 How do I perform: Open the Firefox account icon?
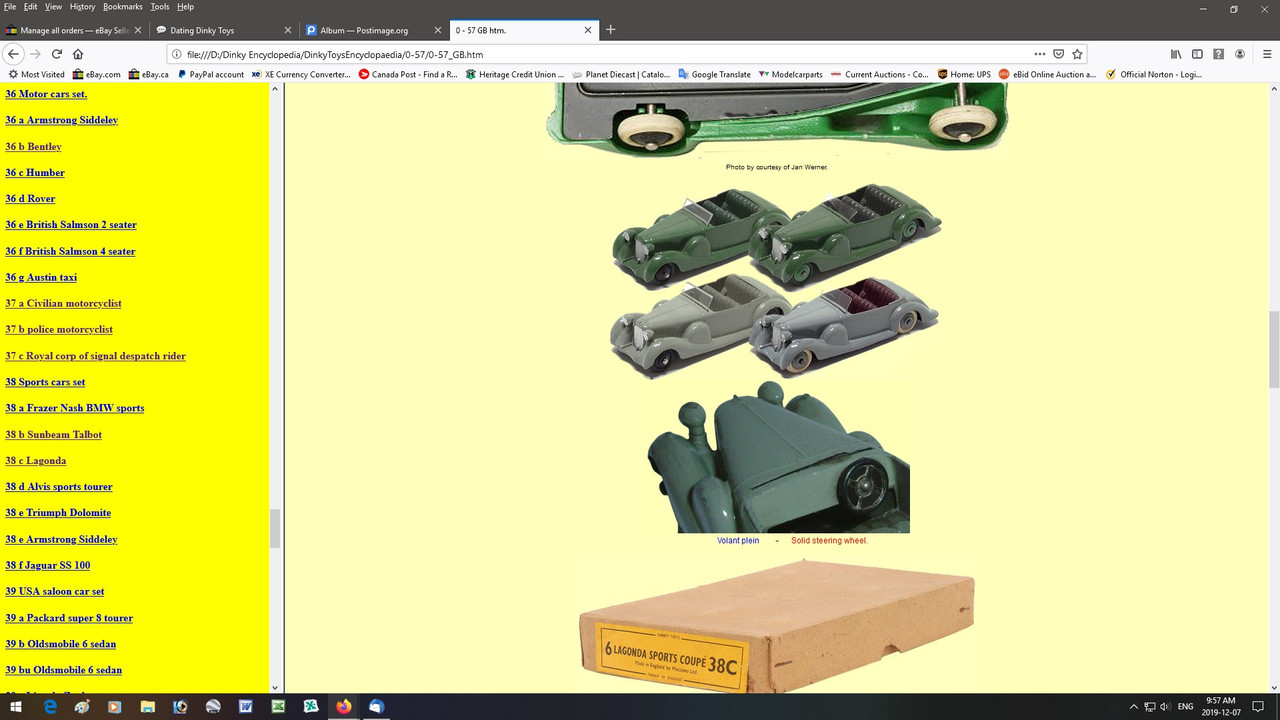coord(1240,54)
